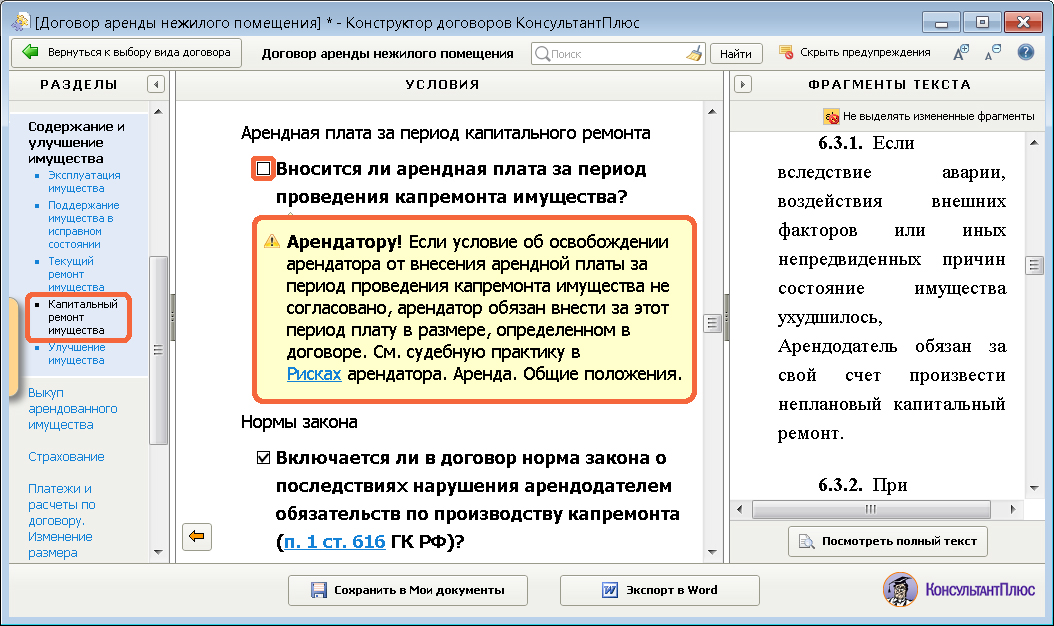Open the Улучшение имущества subsection
This screenshot has width=1054, height=626.
tap(77, 354)
